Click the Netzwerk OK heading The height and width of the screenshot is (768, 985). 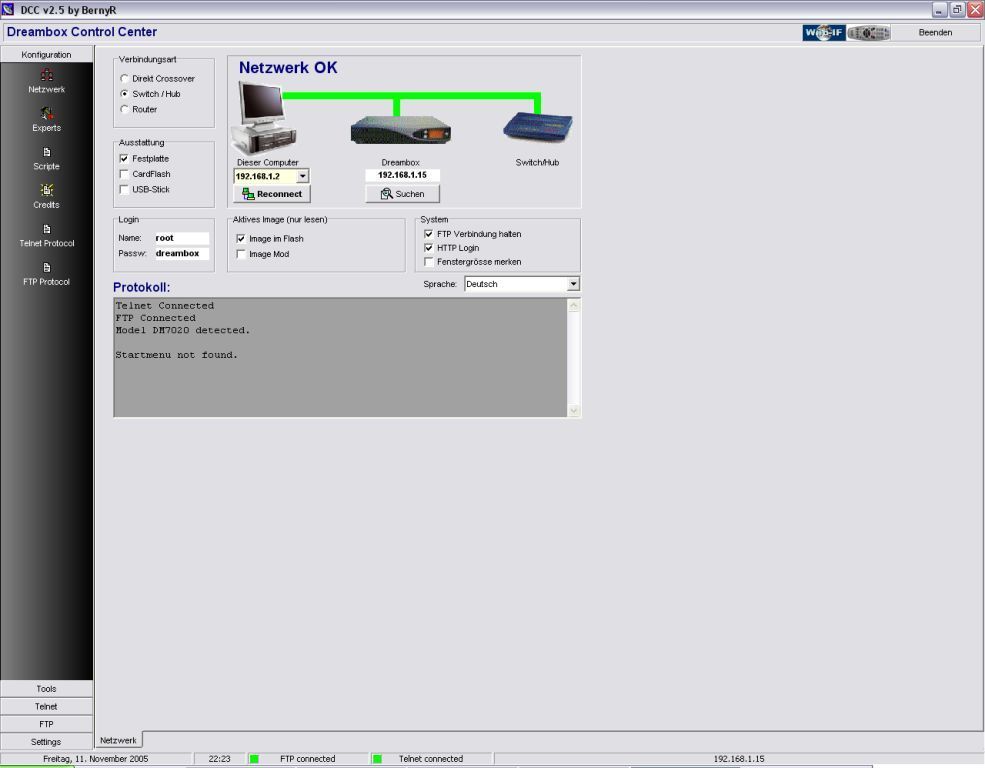288,68
